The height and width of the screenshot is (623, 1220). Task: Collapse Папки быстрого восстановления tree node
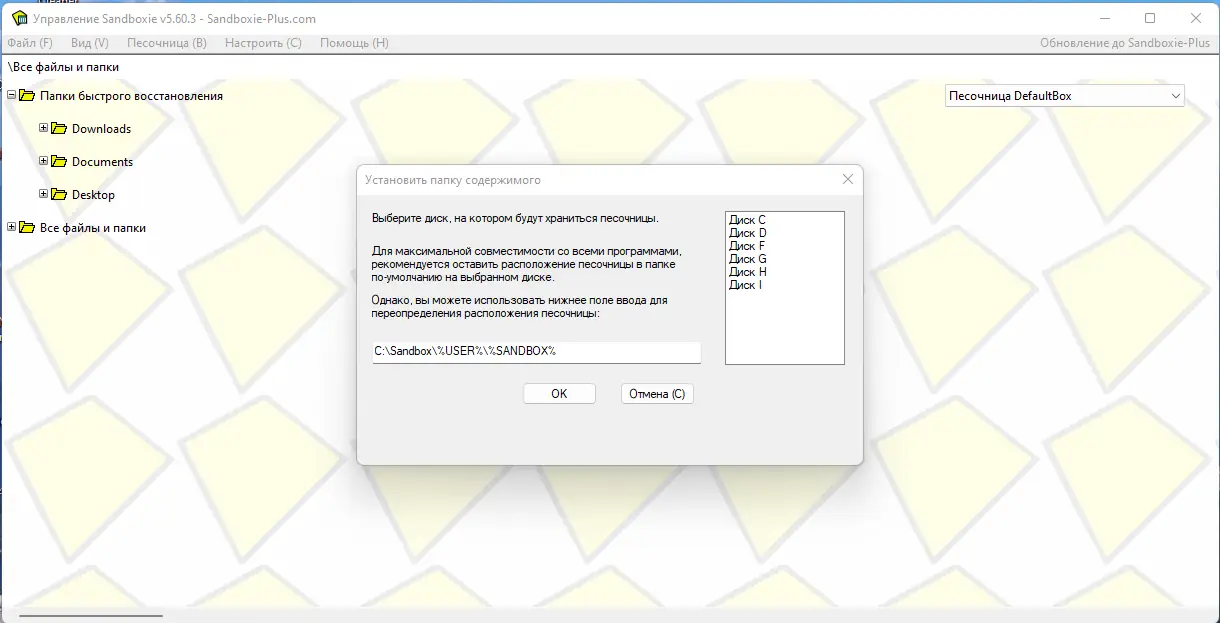pyautogui.click(x=12, y=95)
